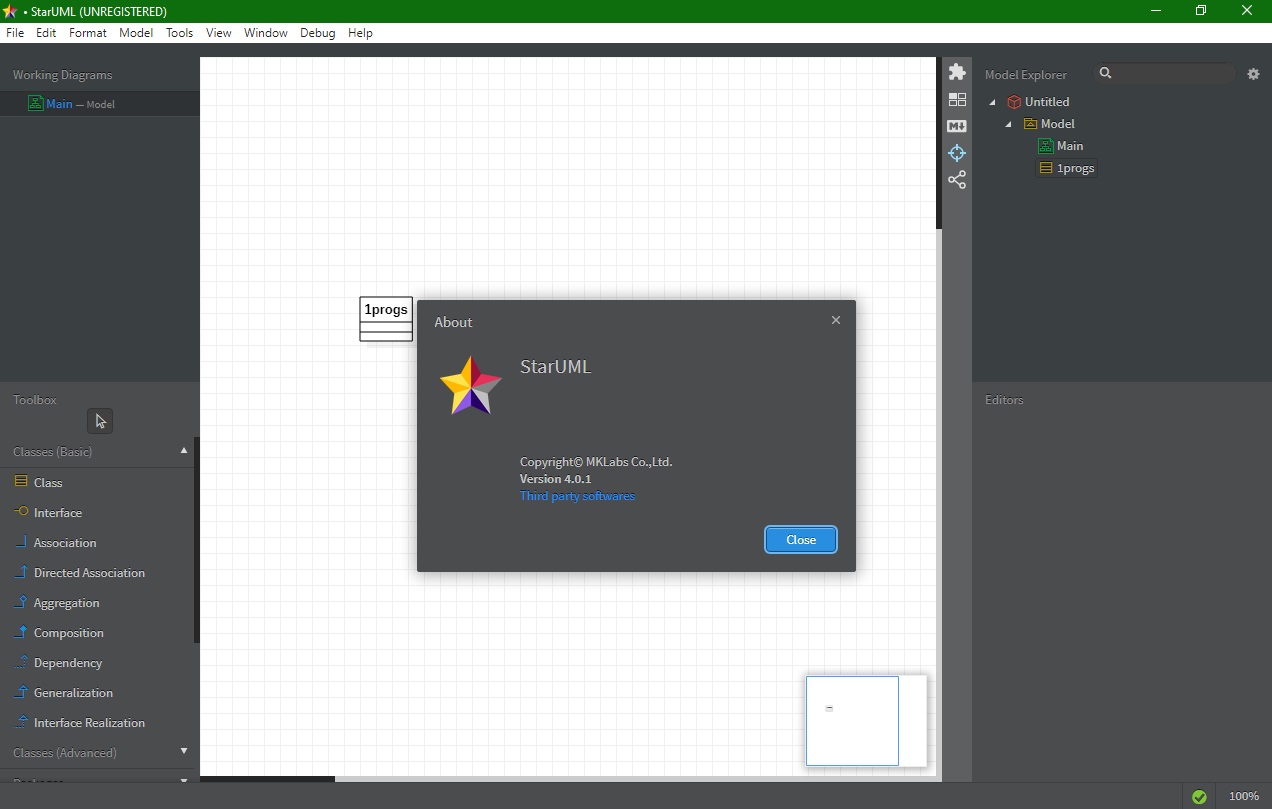
Task: Open the Markdown documentation icon
Action: [957, 126]
